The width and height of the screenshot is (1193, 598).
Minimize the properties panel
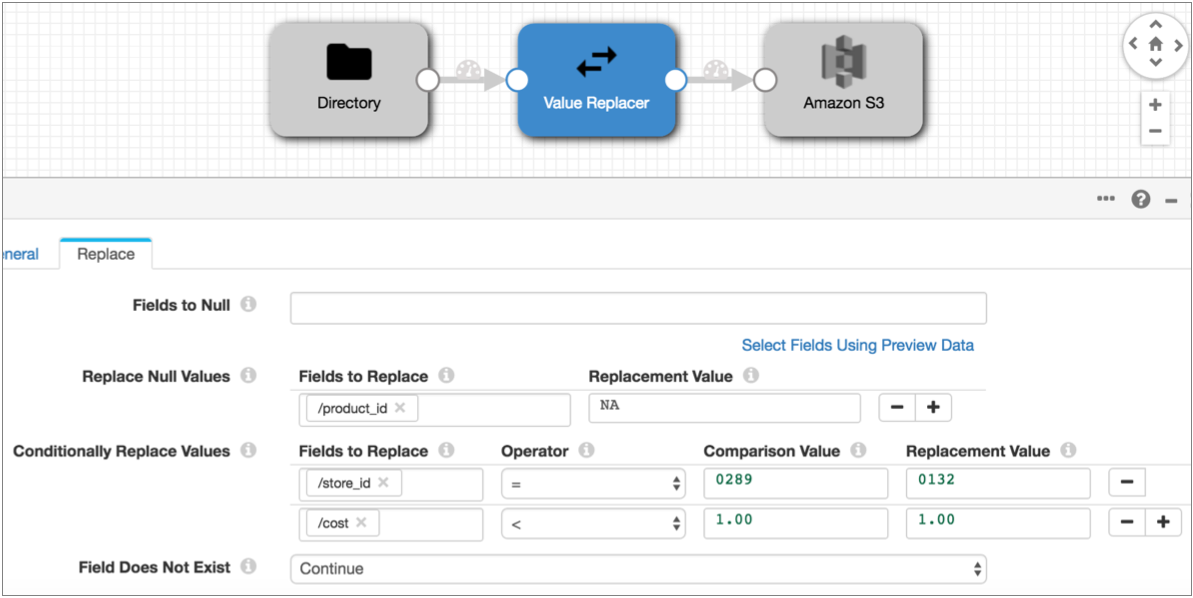(1171, 199)
